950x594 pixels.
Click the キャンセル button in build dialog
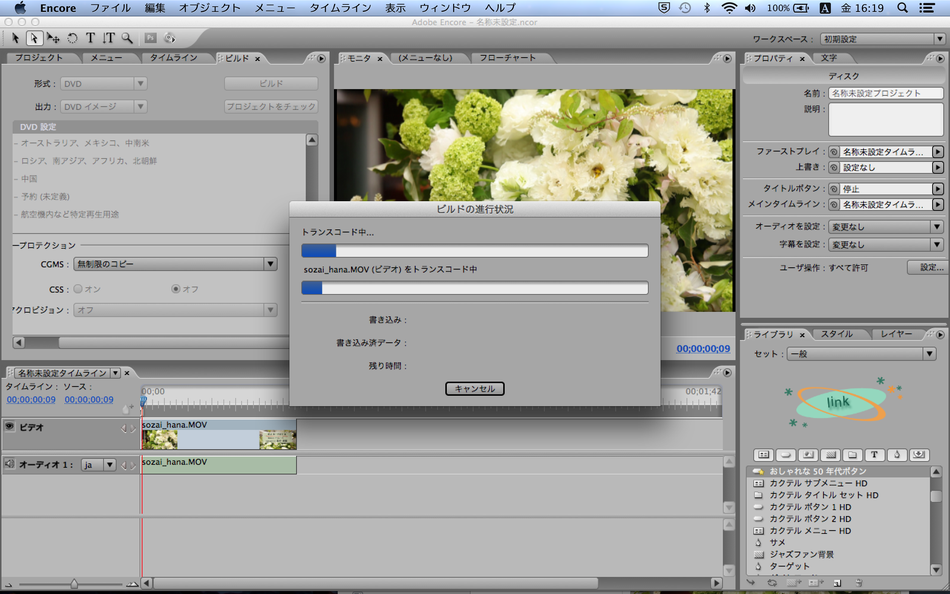tap(474, 389)
